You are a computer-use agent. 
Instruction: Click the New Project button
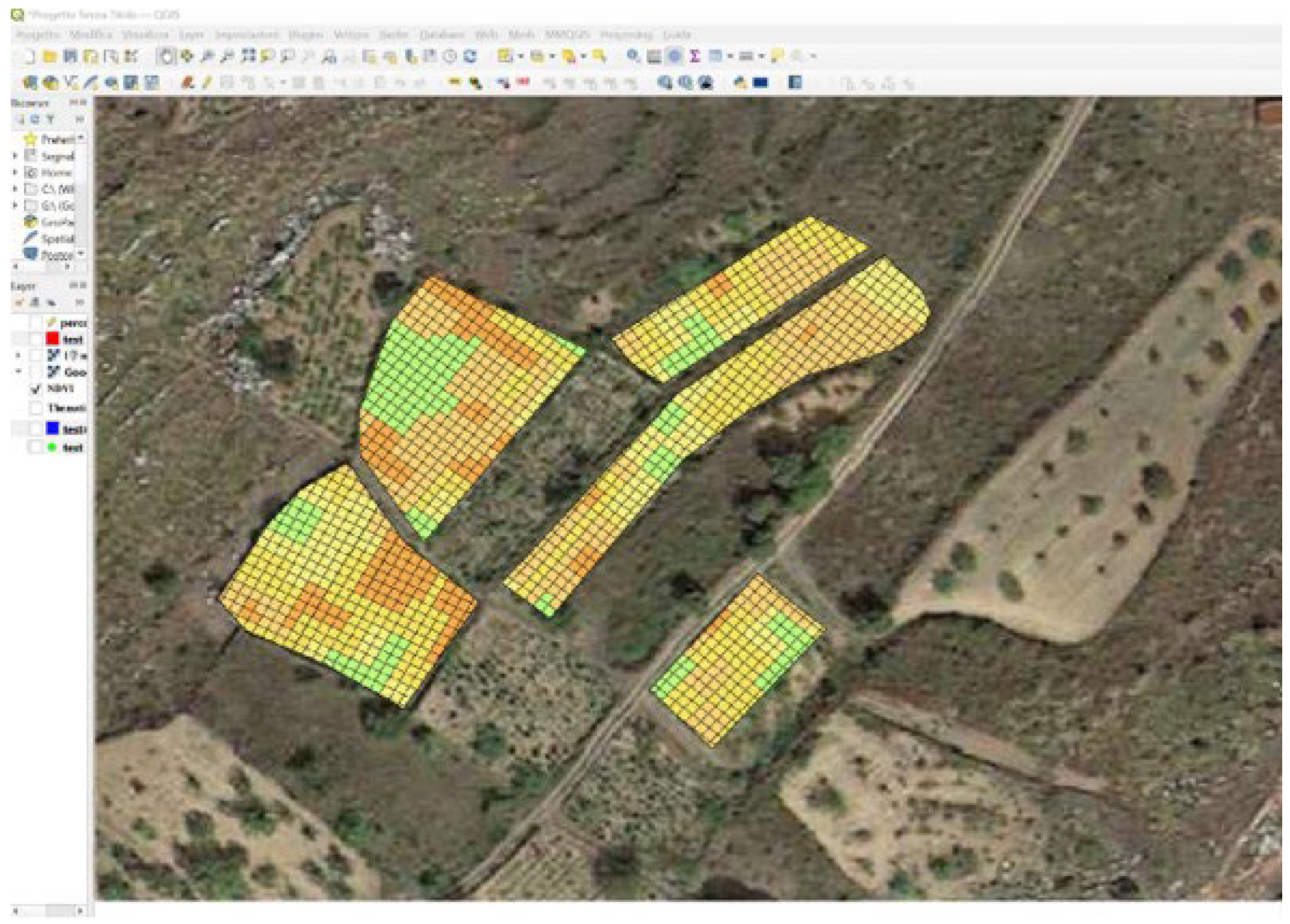click(x=27, y=56)
